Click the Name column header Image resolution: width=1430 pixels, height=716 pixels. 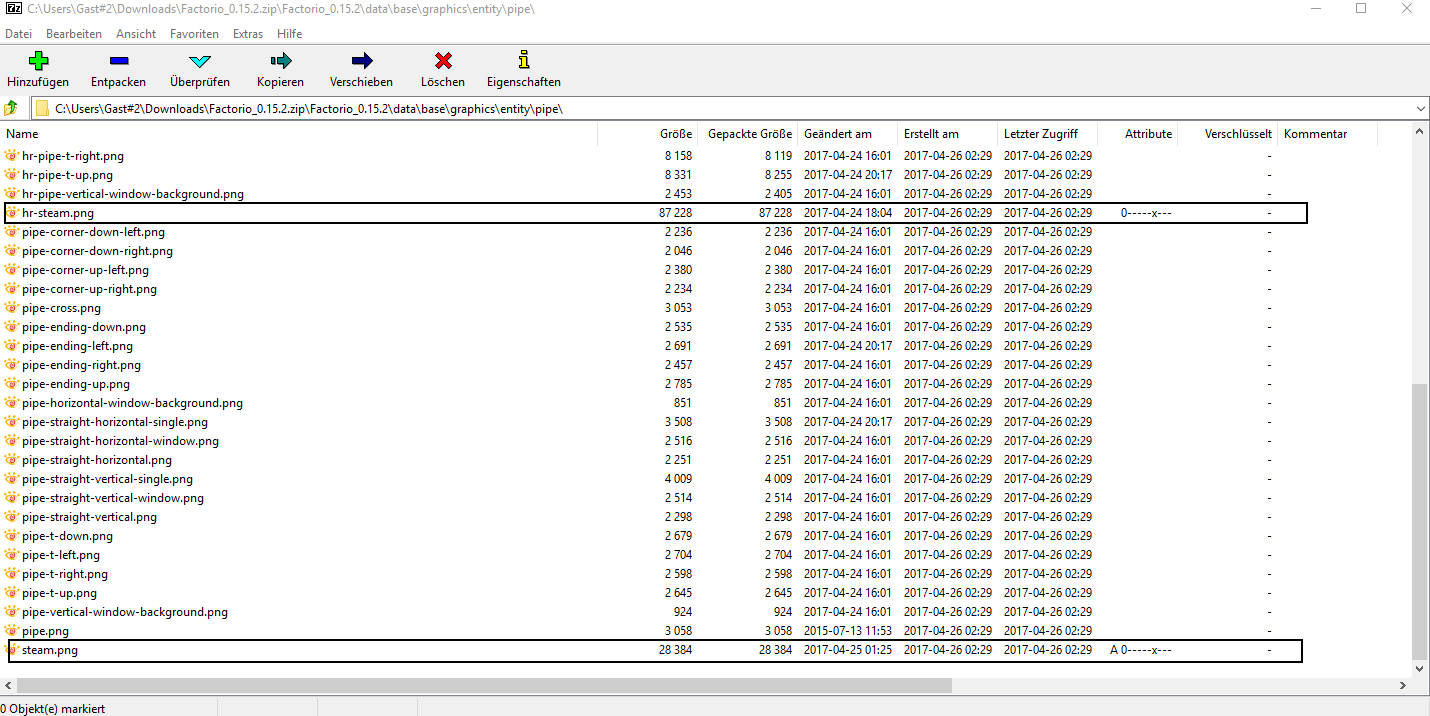[22, 134]
